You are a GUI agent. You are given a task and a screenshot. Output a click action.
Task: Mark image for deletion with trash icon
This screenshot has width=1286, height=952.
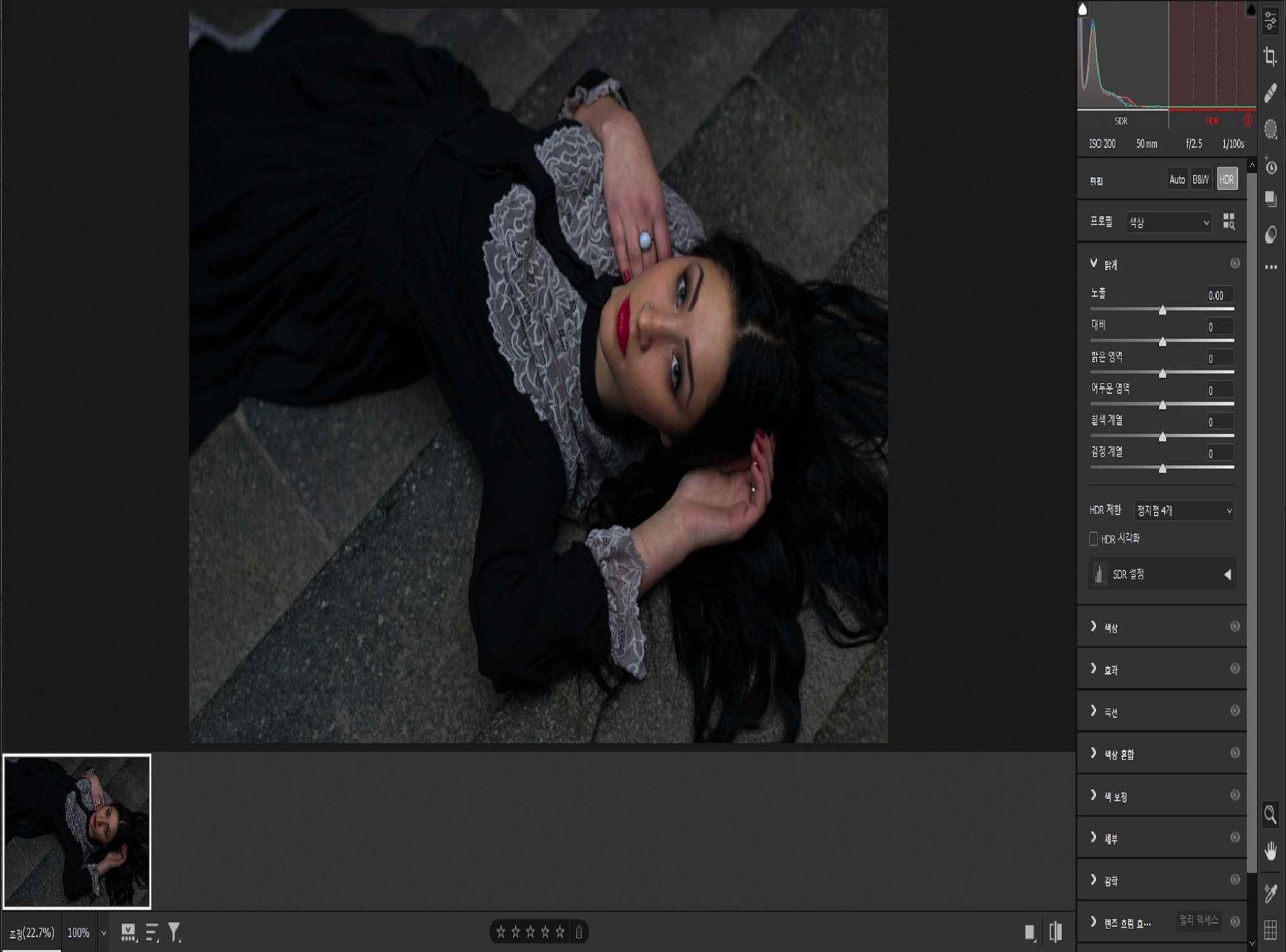point(579,932)
